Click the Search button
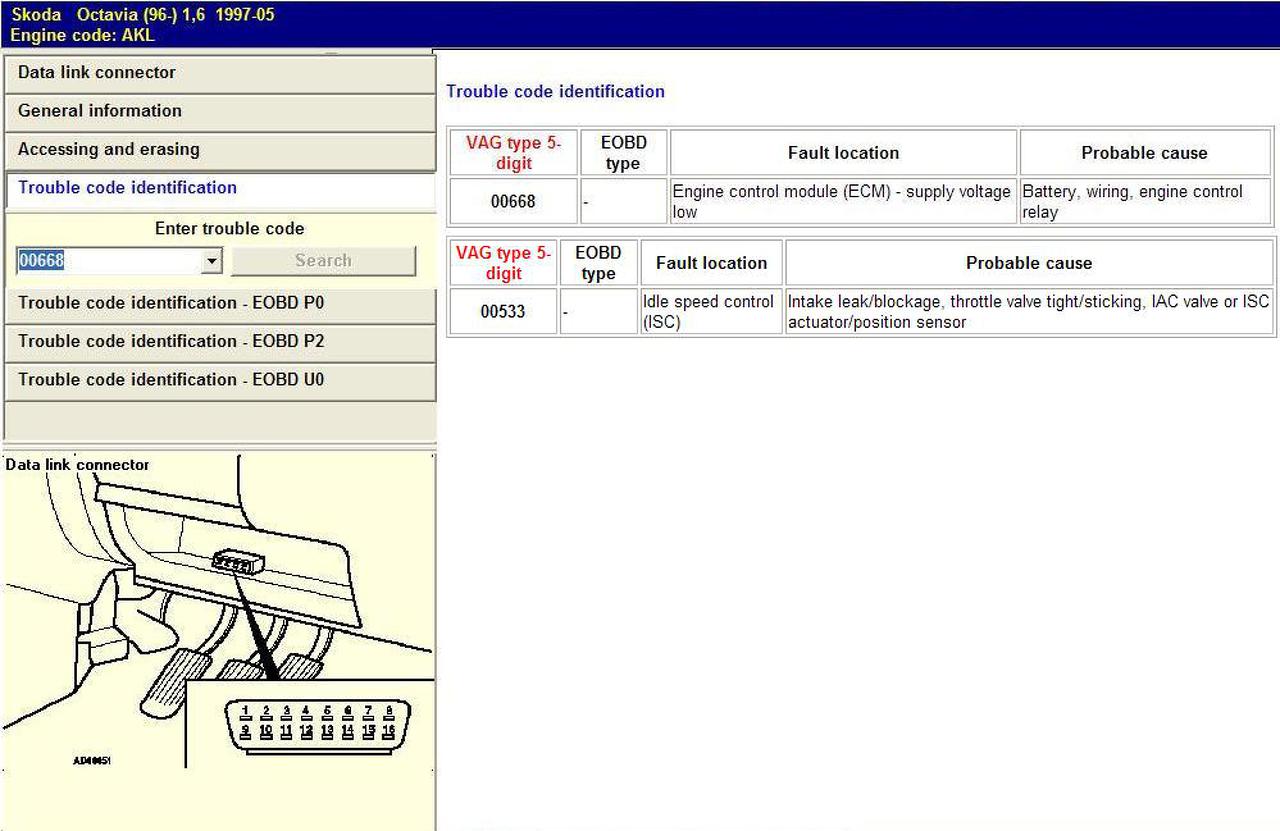1280x831 pixels. [323, 261]
